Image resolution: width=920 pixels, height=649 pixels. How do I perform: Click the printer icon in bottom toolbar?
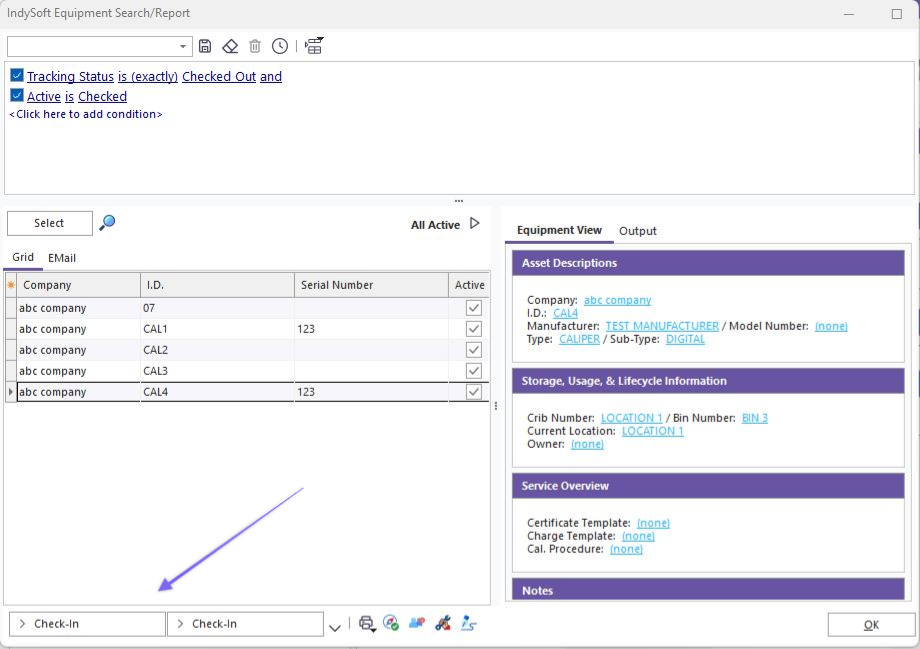click(x=366, y=623)
